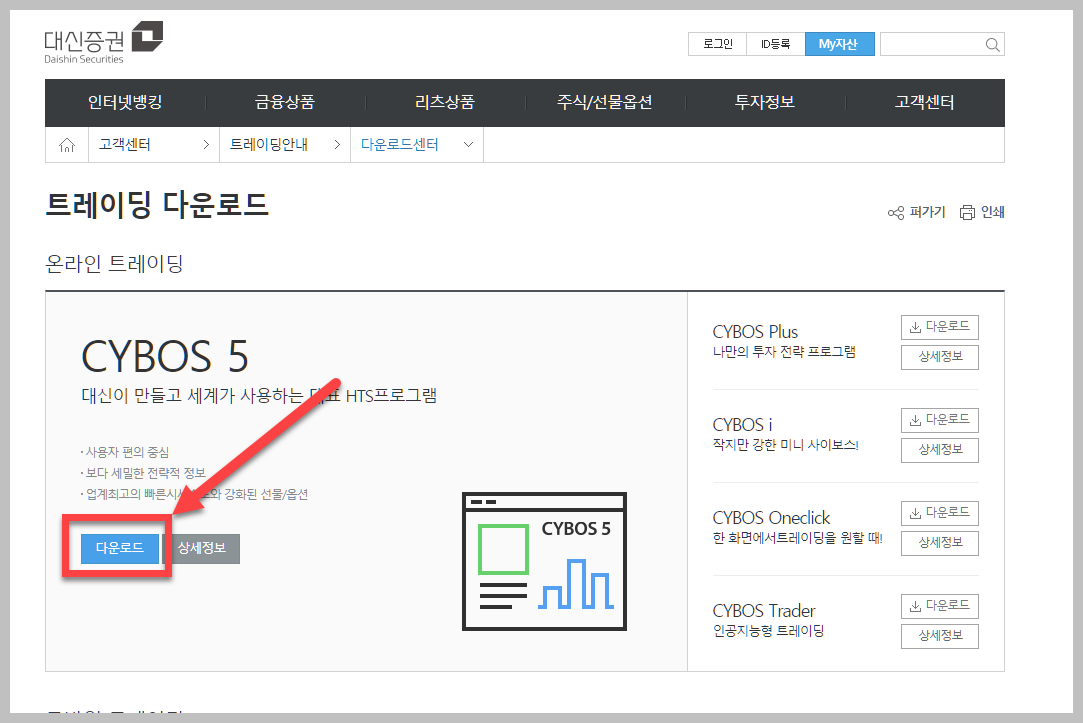
Task: Click the CYBOS Trader title text
Action: (764, 611)
